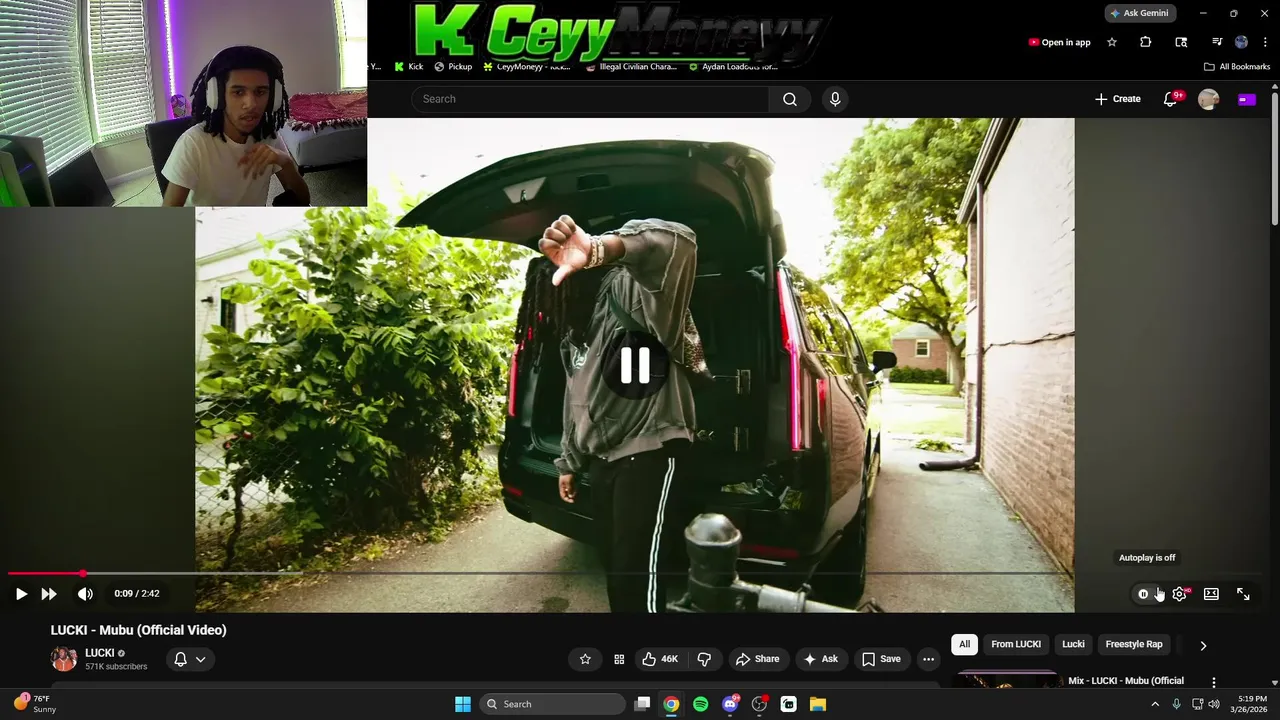Open options for Mix - LUCKI - Mubu
The height and width of the screenshot is (720, 1280).
(1214, 682)
